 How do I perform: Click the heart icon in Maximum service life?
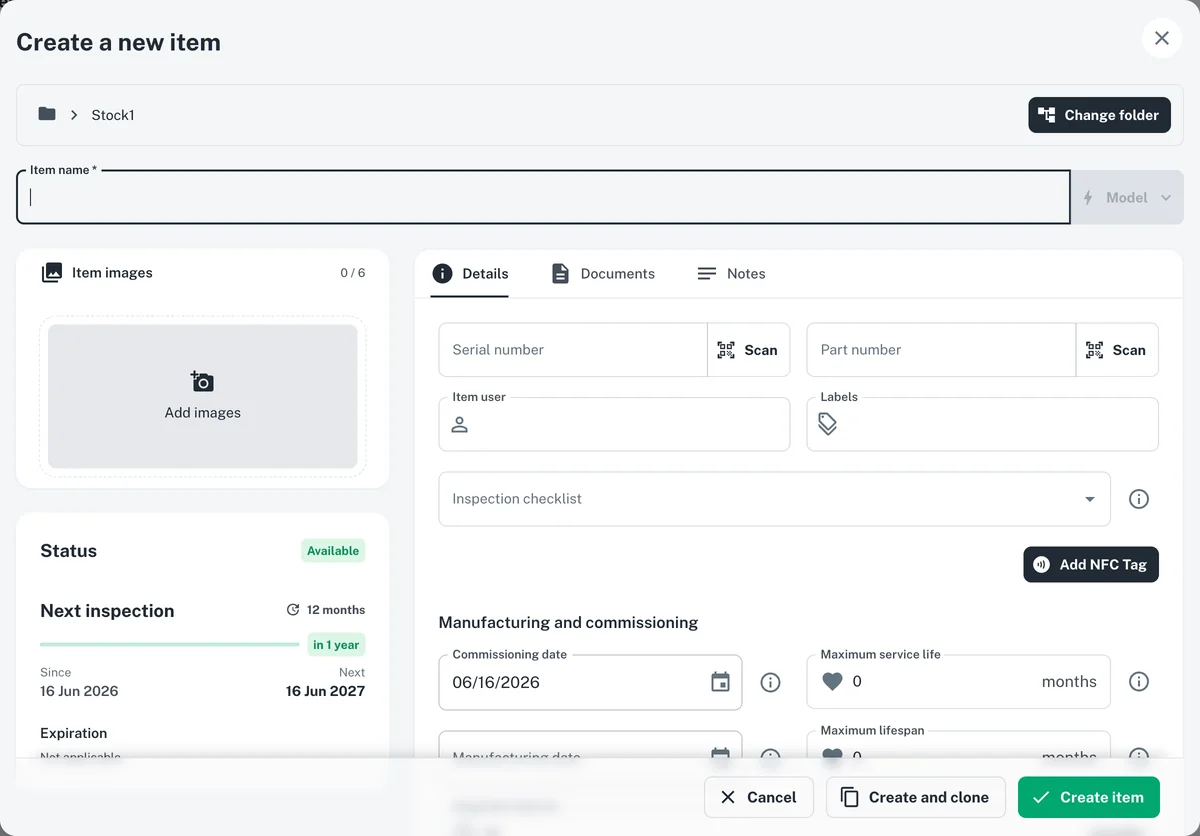(832, 682)
